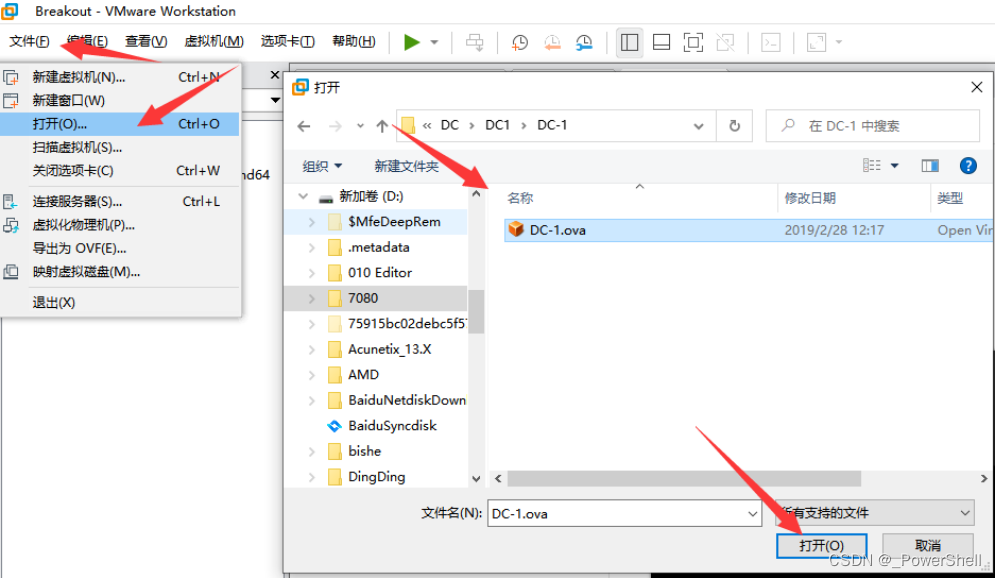Screen dimensions: 996x578
Task: Choose 导出为 OVF(E)... menu entry
Action: pos(121,248)
